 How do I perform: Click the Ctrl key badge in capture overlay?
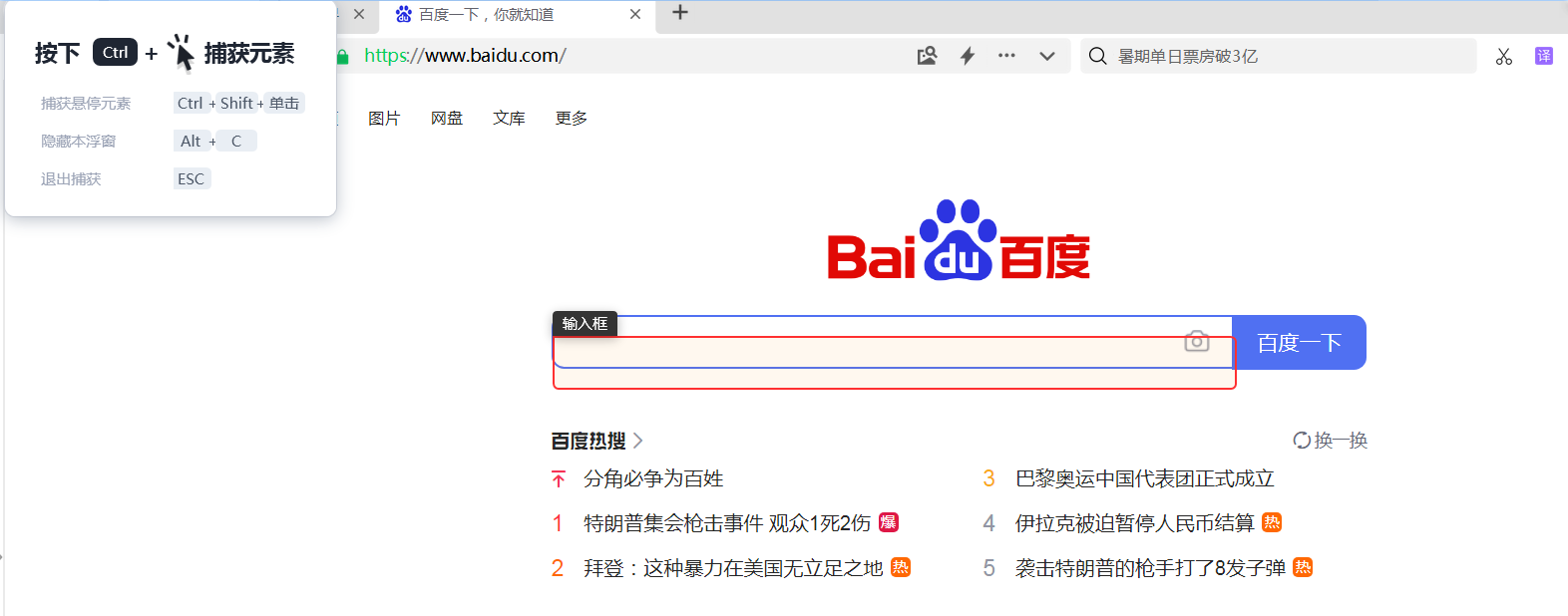tap(116, 52)
